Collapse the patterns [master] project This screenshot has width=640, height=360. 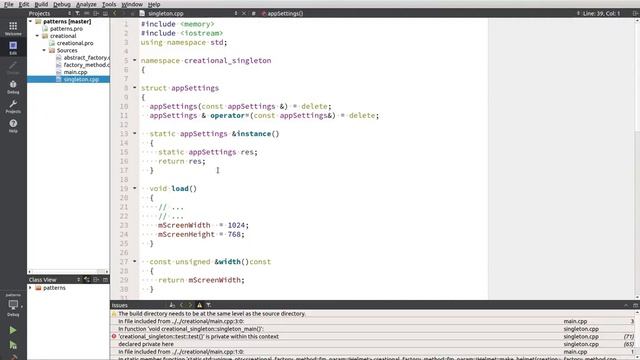31,21
